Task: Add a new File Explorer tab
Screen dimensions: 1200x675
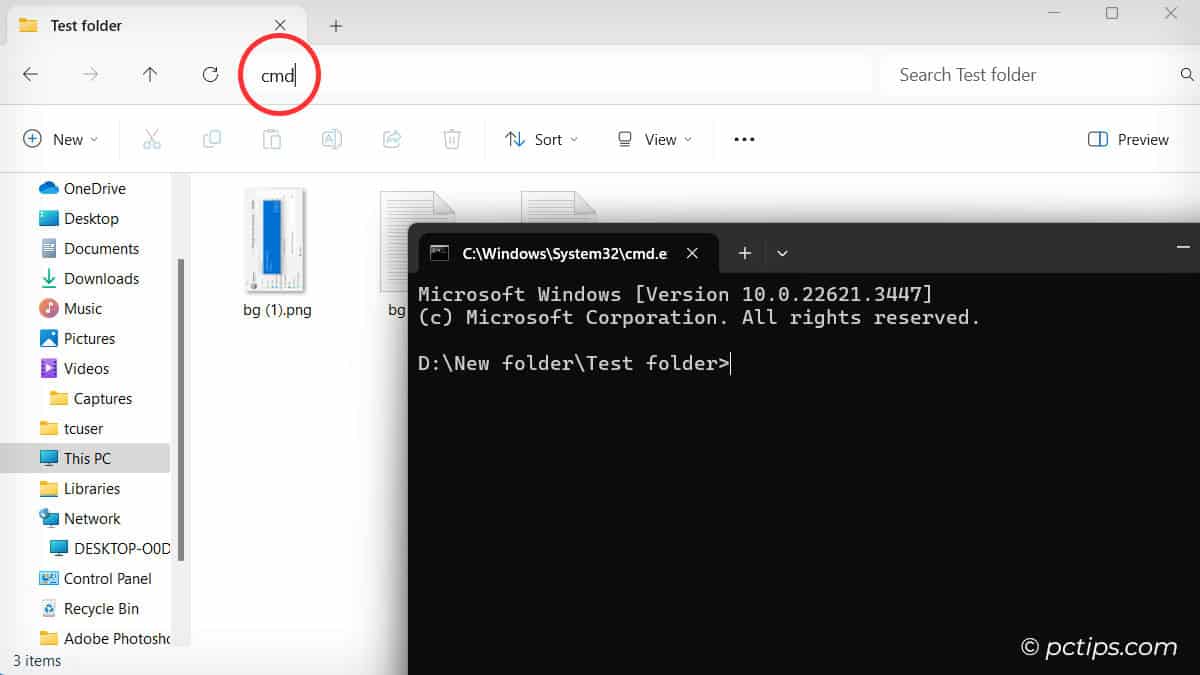Action: [336, 26]
